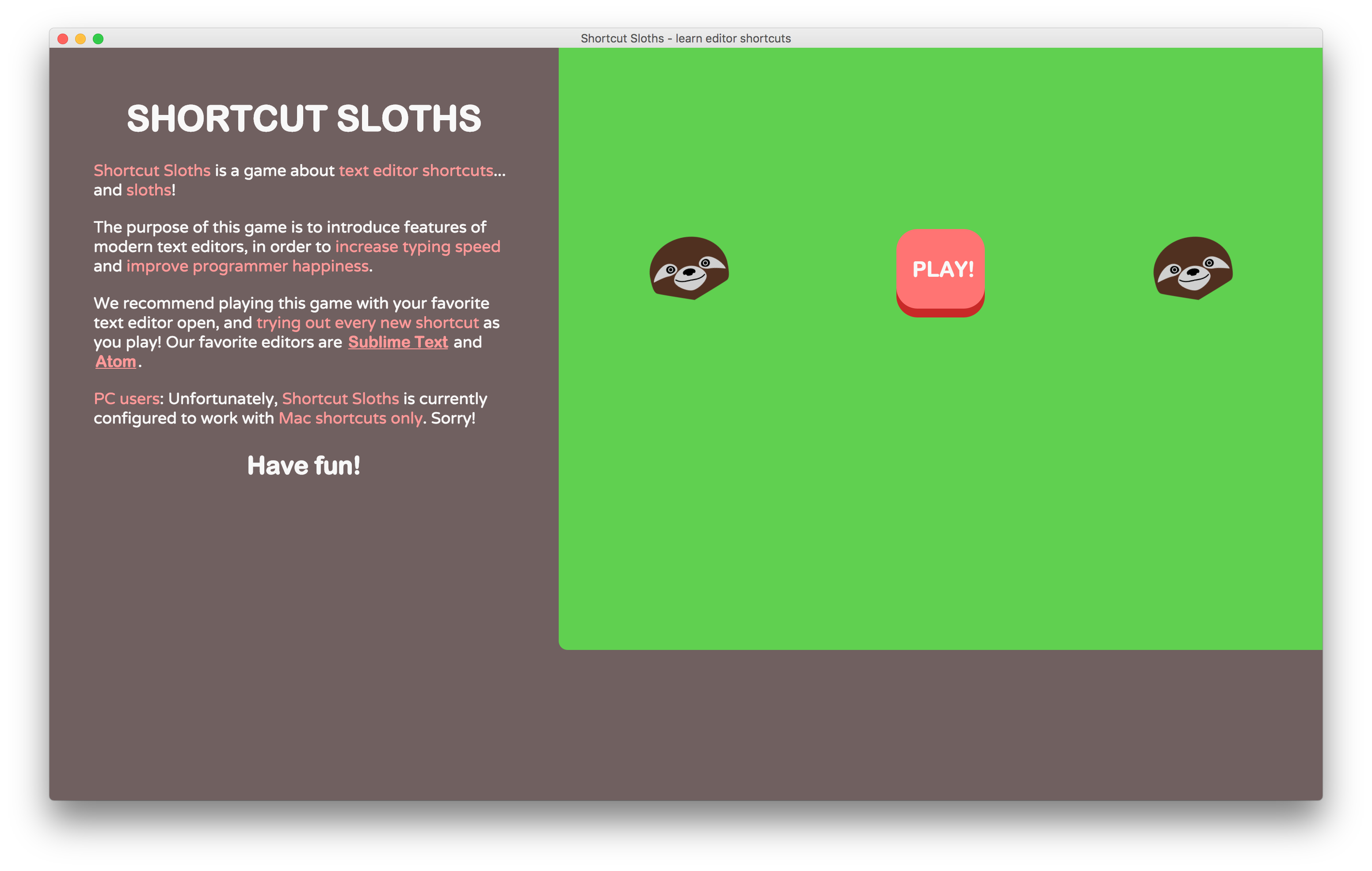Click the yellow minimize window button
This screenshot has height=871, width=1372.
(x=80, y=39)
